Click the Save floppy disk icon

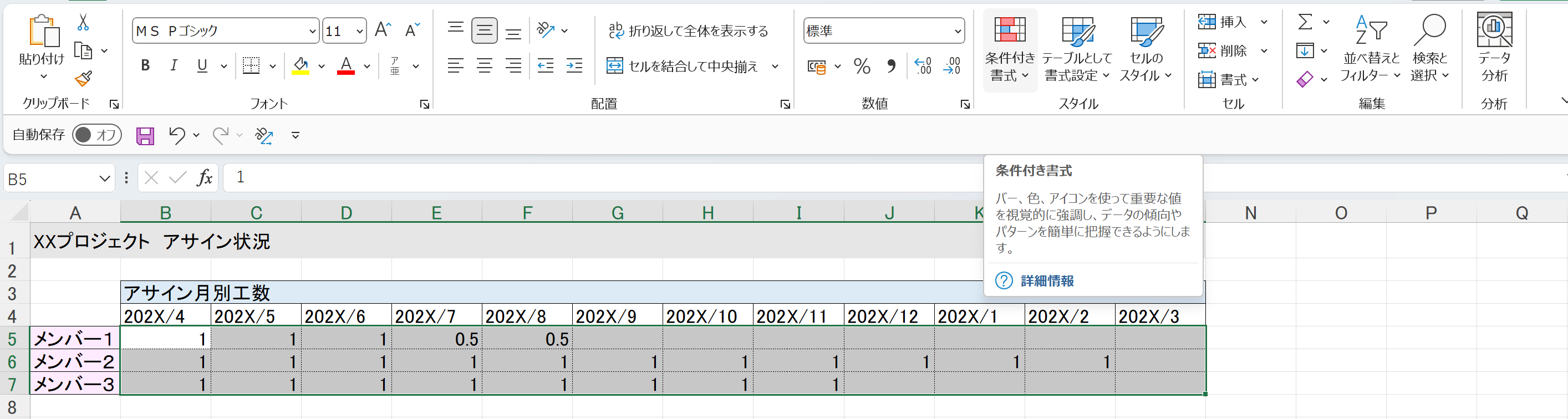pyautogui.click(x=145, y=136)
